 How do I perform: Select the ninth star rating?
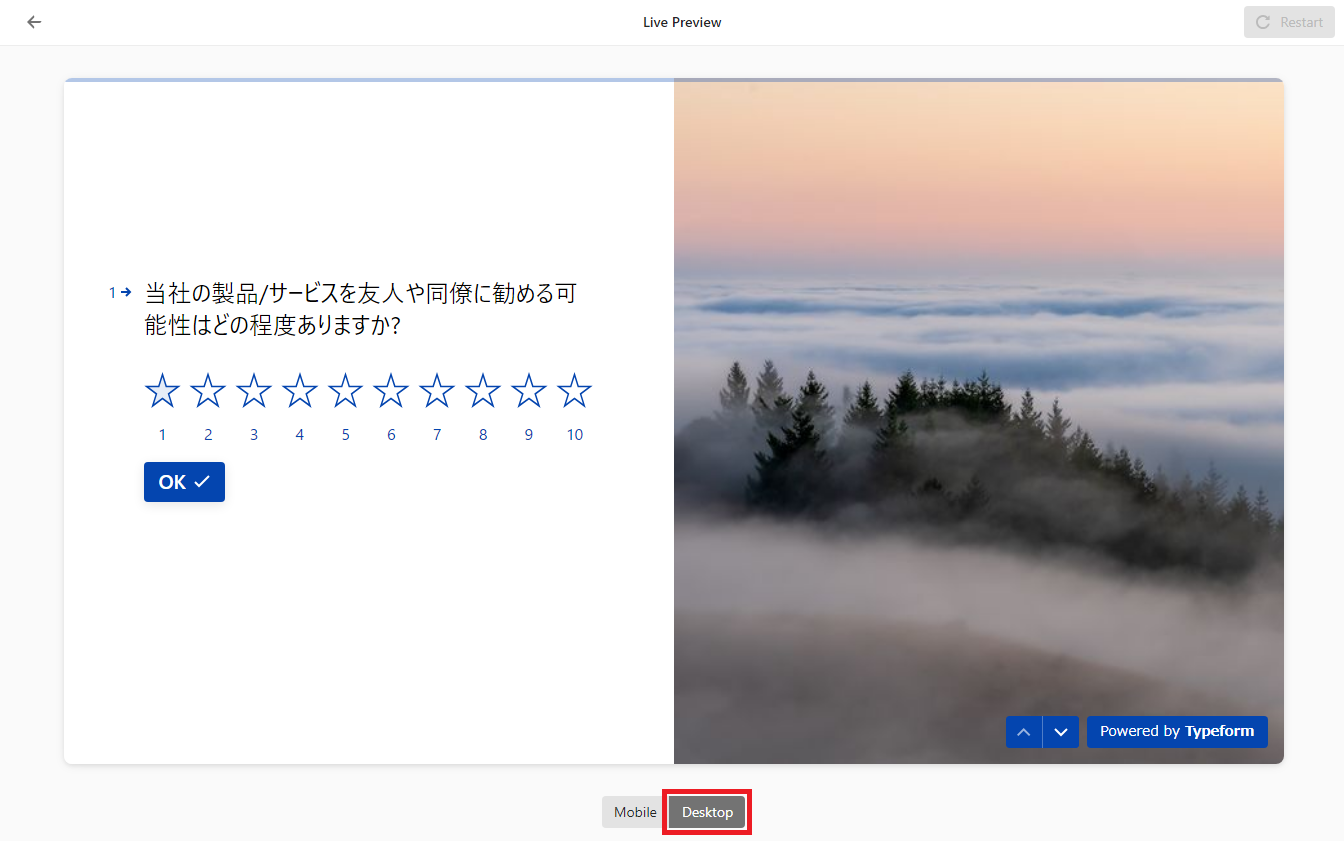coord(529,391)
